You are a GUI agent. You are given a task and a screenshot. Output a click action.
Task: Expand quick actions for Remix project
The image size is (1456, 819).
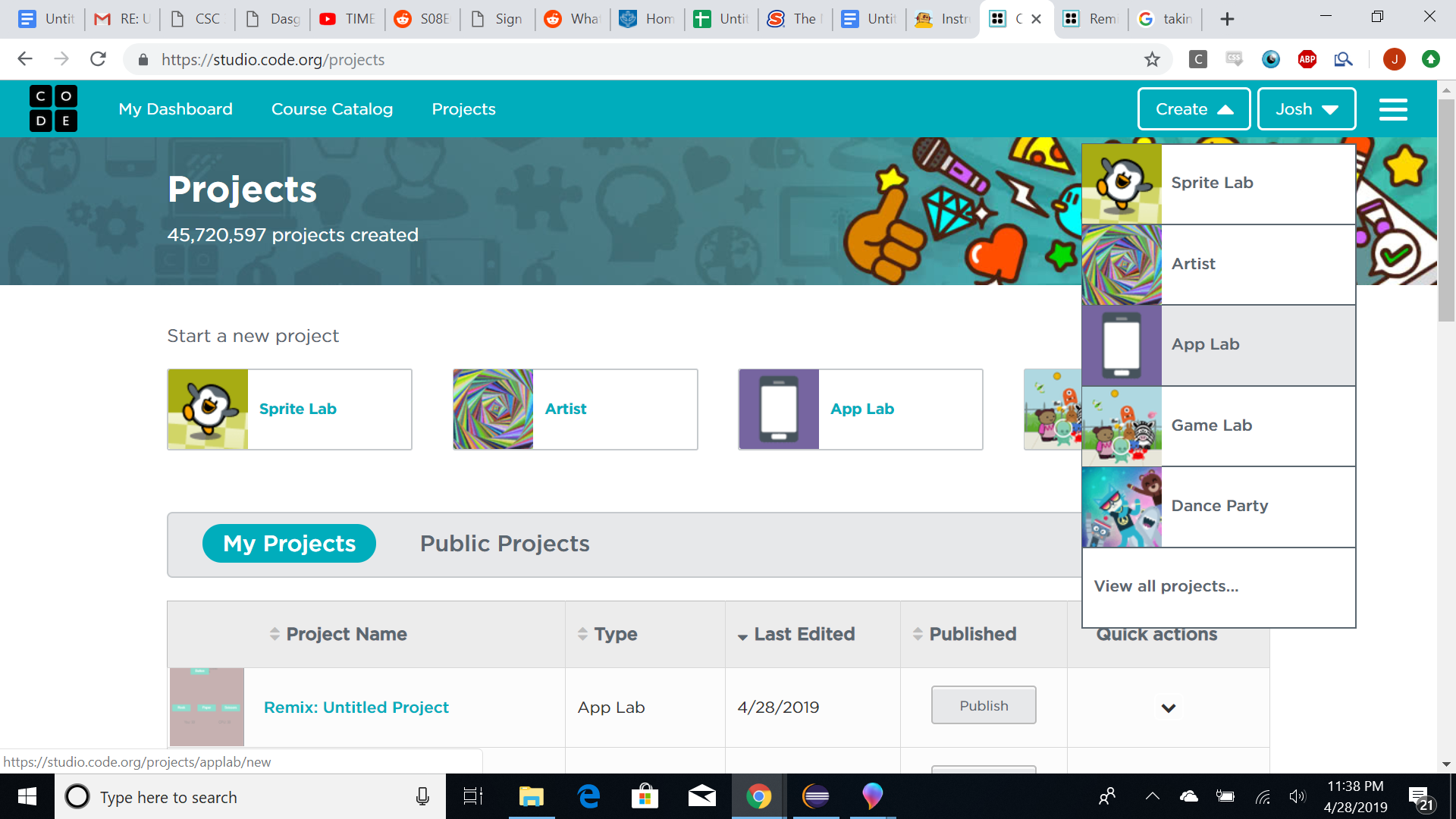1168,708
